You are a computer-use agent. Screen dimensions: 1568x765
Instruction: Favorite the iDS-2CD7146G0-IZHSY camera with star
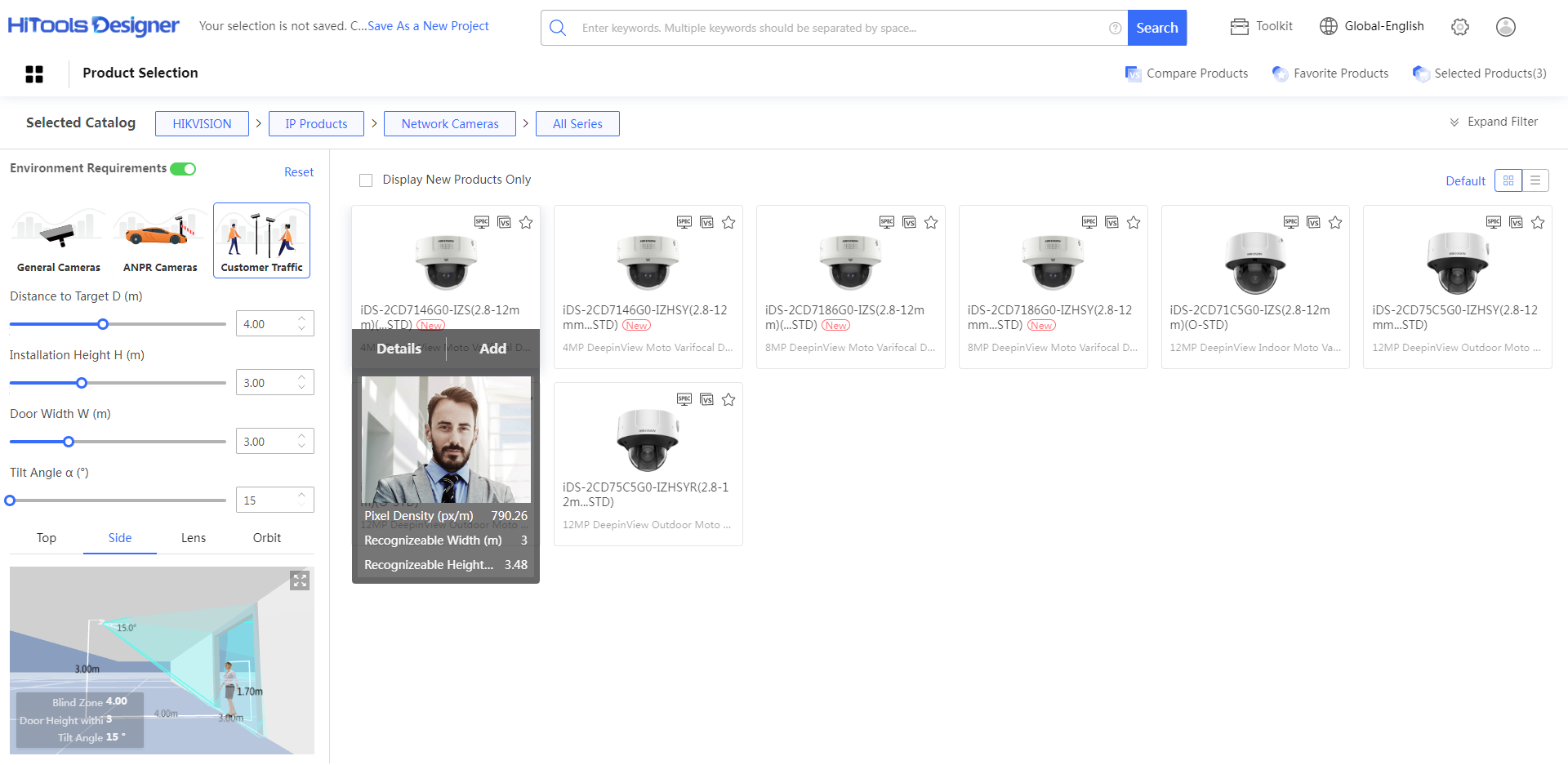point(728,222)
